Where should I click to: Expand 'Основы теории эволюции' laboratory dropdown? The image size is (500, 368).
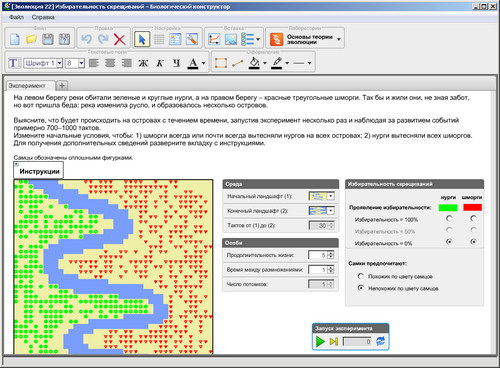click(x=339, y=39)
